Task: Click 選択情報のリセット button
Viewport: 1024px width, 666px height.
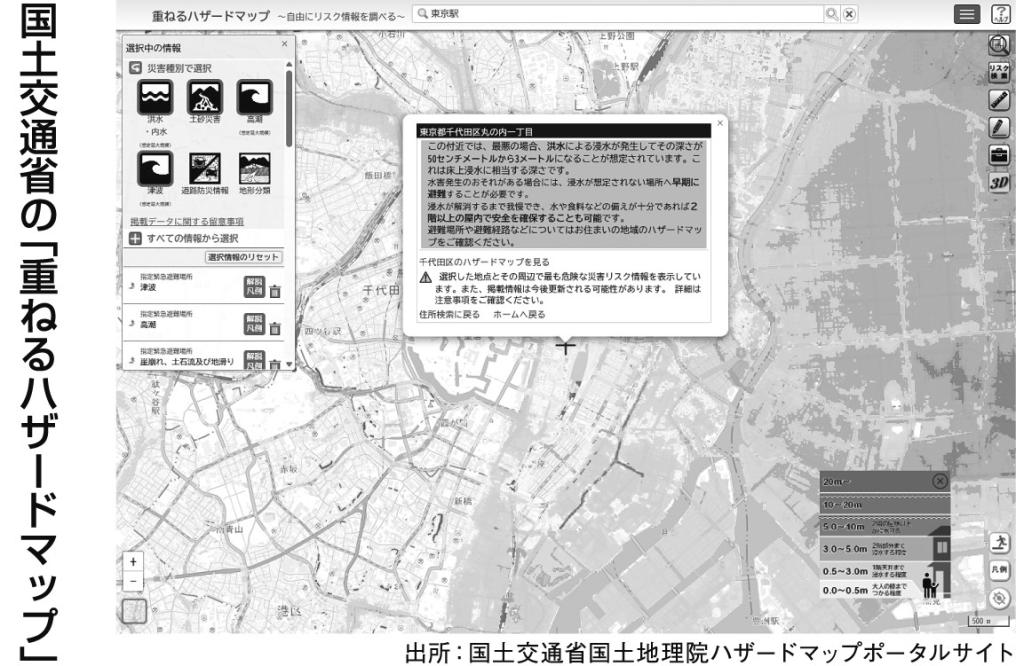Action: point(244,258)
